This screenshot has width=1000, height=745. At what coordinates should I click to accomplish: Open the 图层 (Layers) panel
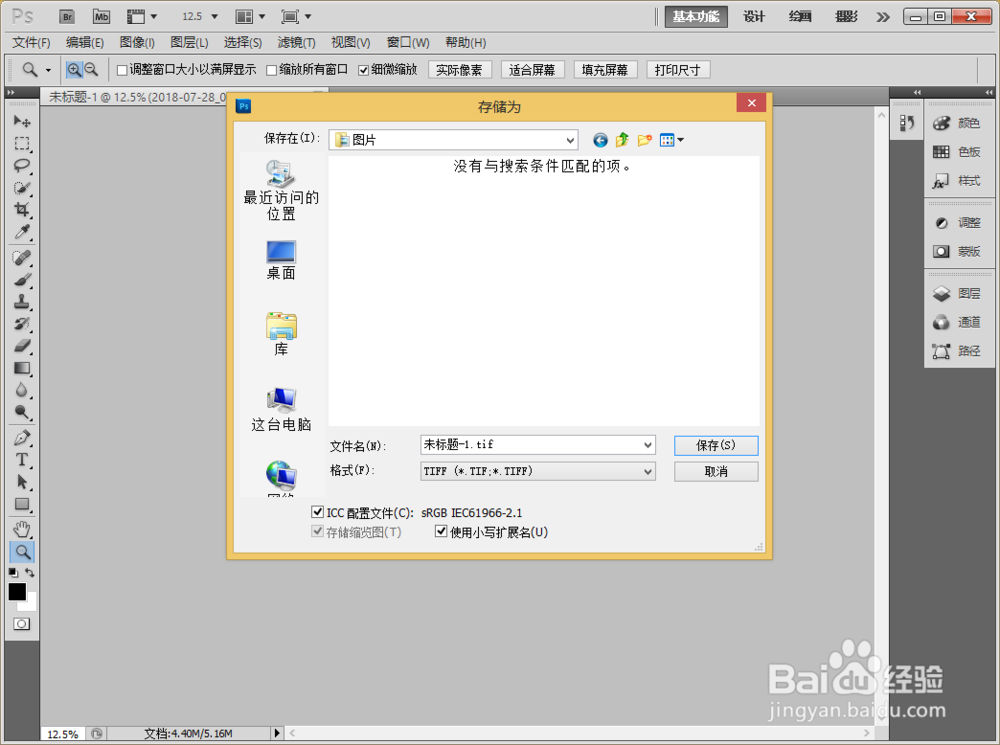point(956,294)
